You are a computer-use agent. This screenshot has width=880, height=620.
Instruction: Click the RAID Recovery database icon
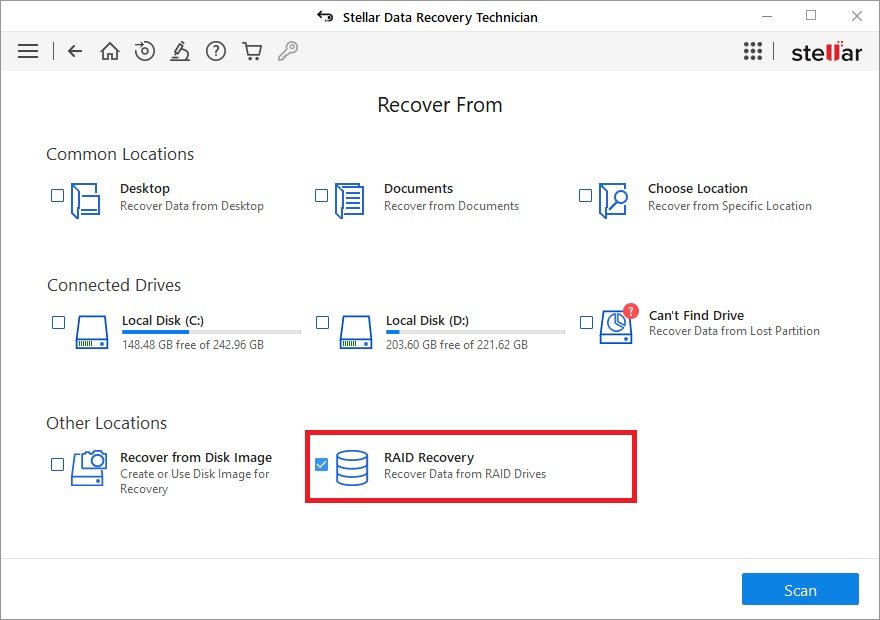coord(352,467)
